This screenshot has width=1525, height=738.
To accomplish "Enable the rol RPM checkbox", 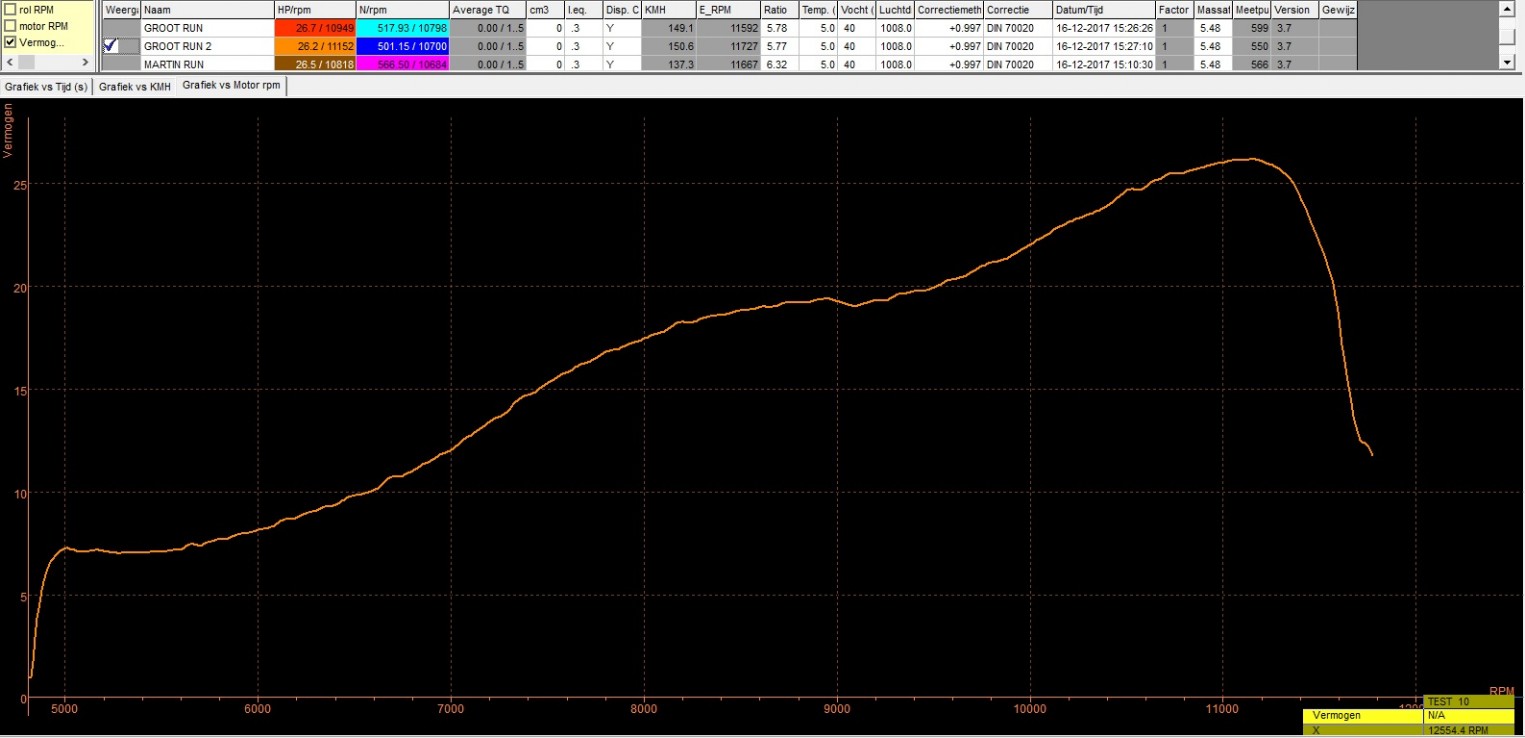I will [x=11, y=9].
